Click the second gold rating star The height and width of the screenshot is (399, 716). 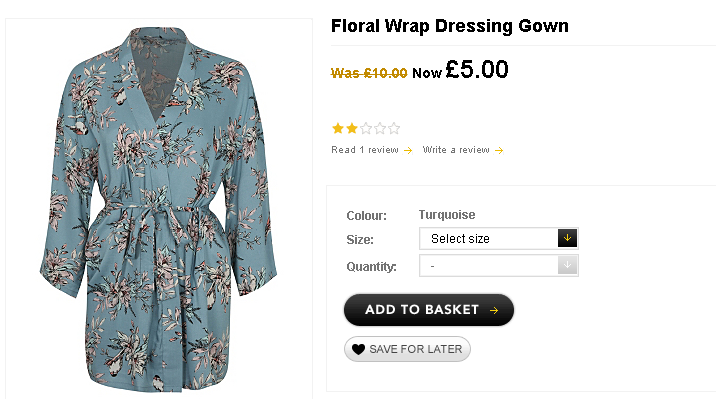click(352, 128)
